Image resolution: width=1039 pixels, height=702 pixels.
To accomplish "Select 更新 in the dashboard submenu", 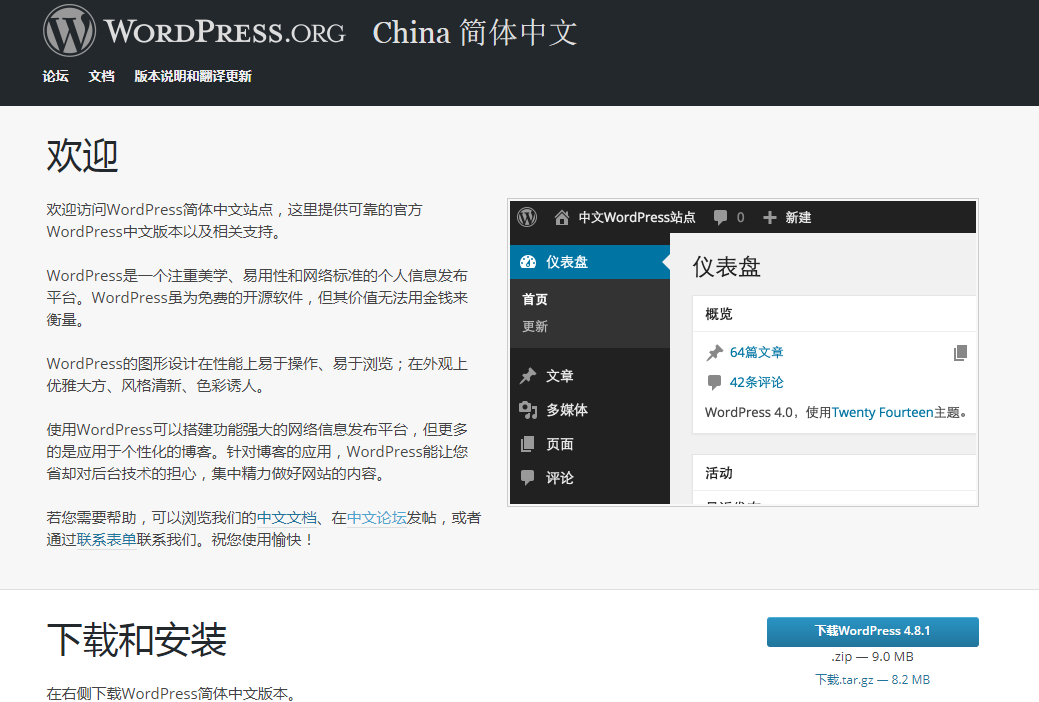I will click(535, 326).
